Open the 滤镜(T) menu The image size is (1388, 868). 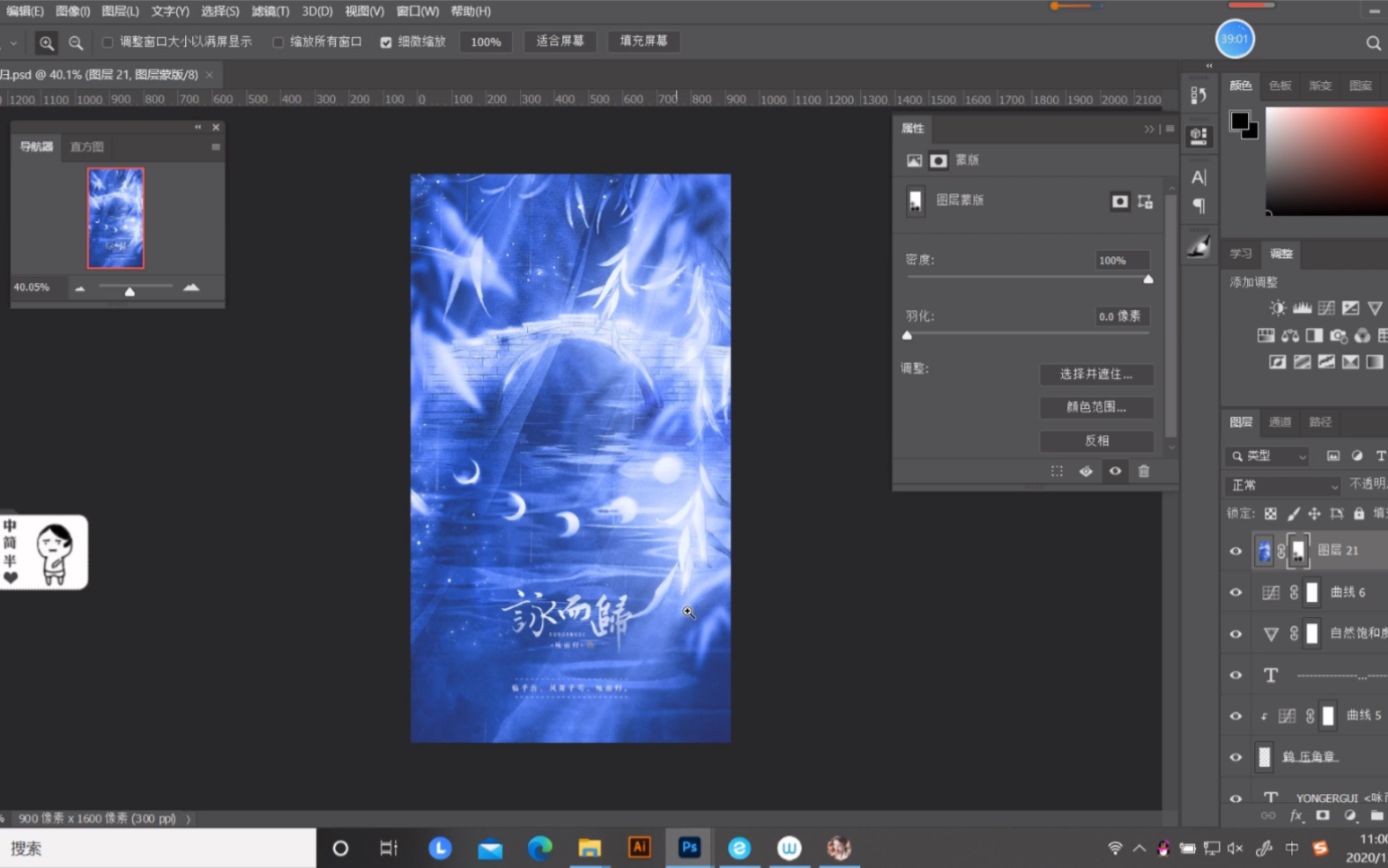[270, 11]
